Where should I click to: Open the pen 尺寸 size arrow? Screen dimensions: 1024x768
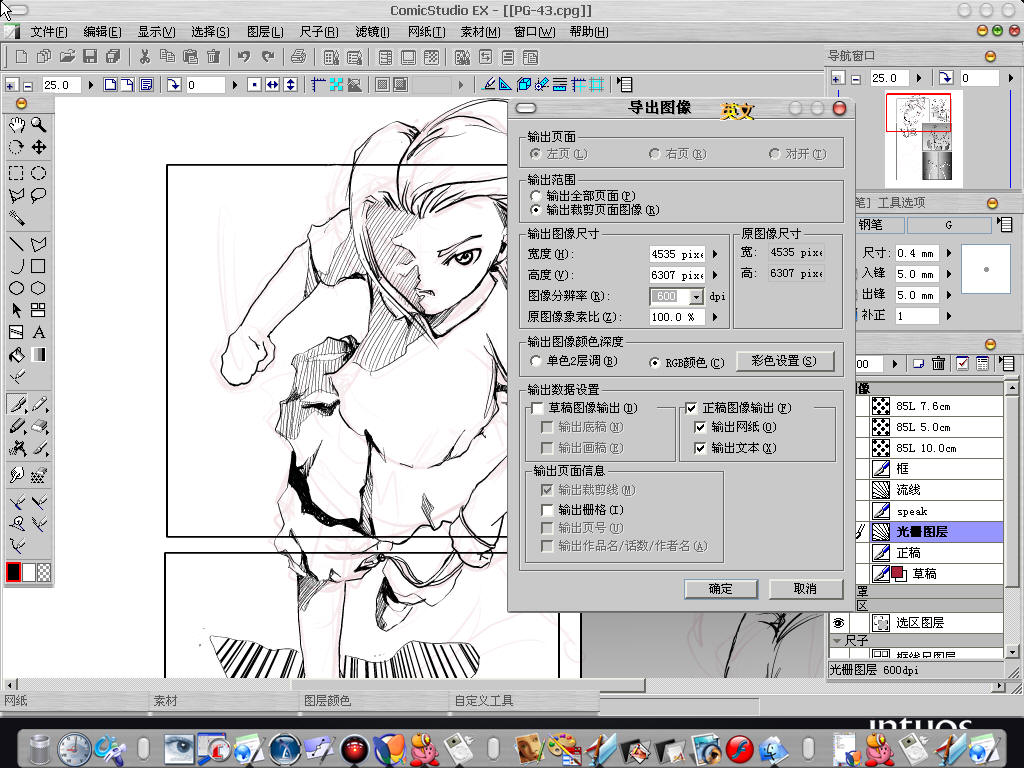point(949,253)
